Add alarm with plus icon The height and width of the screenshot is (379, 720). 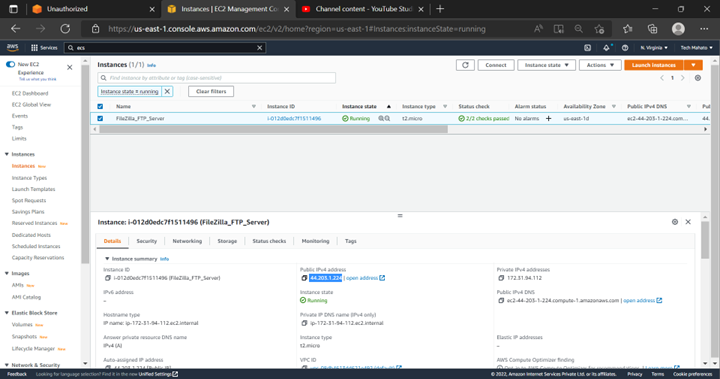pos(548,119)
